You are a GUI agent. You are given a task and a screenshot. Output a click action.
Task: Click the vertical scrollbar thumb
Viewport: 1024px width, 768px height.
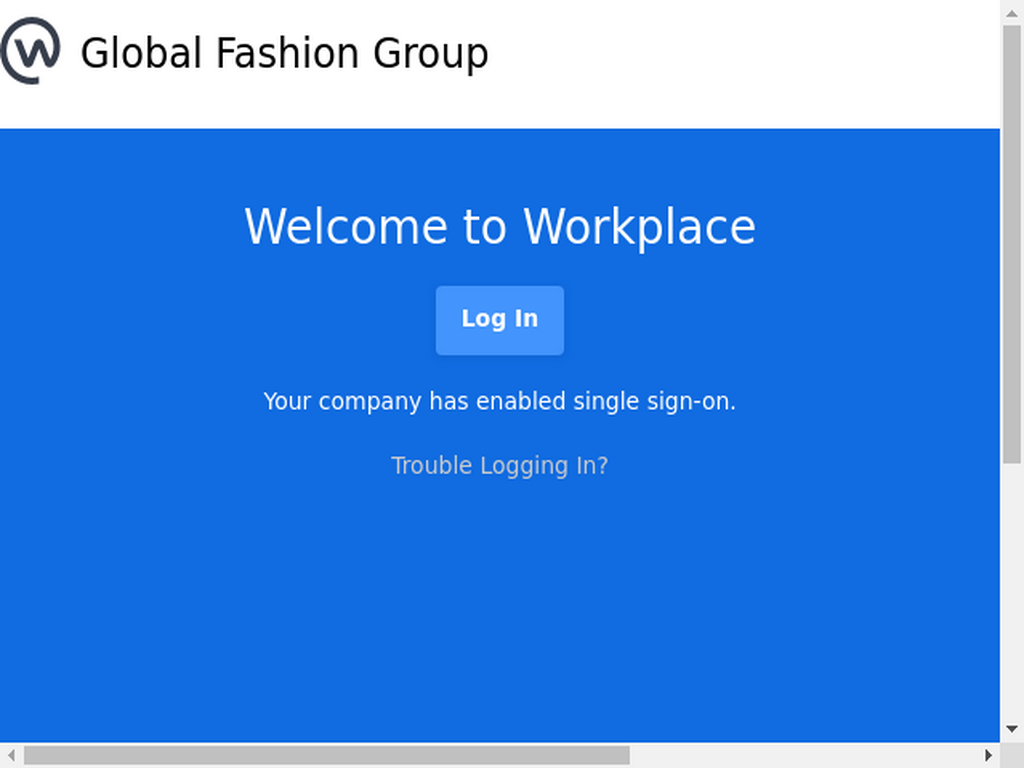[x=1012, y=244]
